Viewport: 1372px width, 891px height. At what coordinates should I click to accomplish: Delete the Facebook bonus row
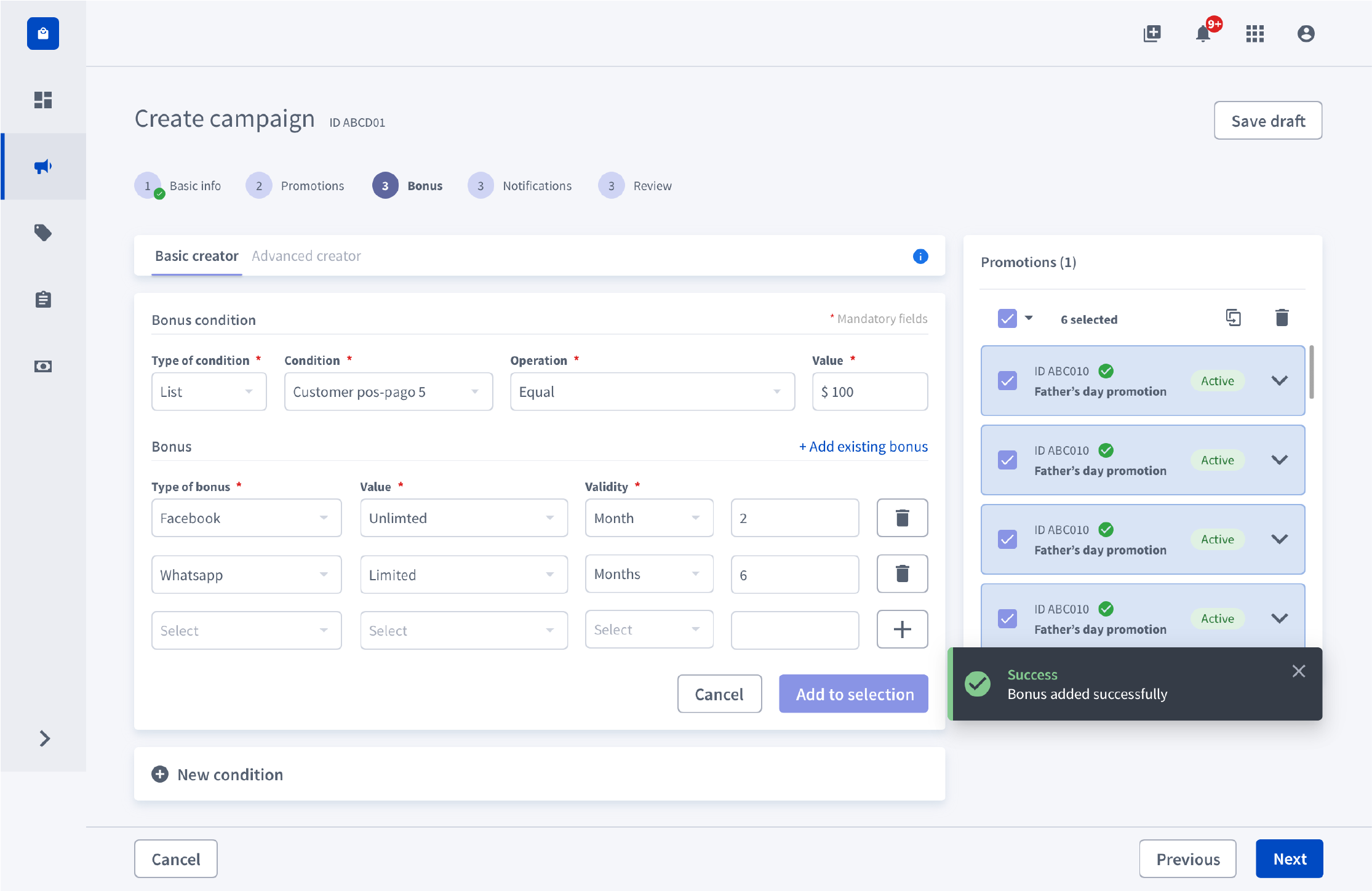click(x=902, y=517)
